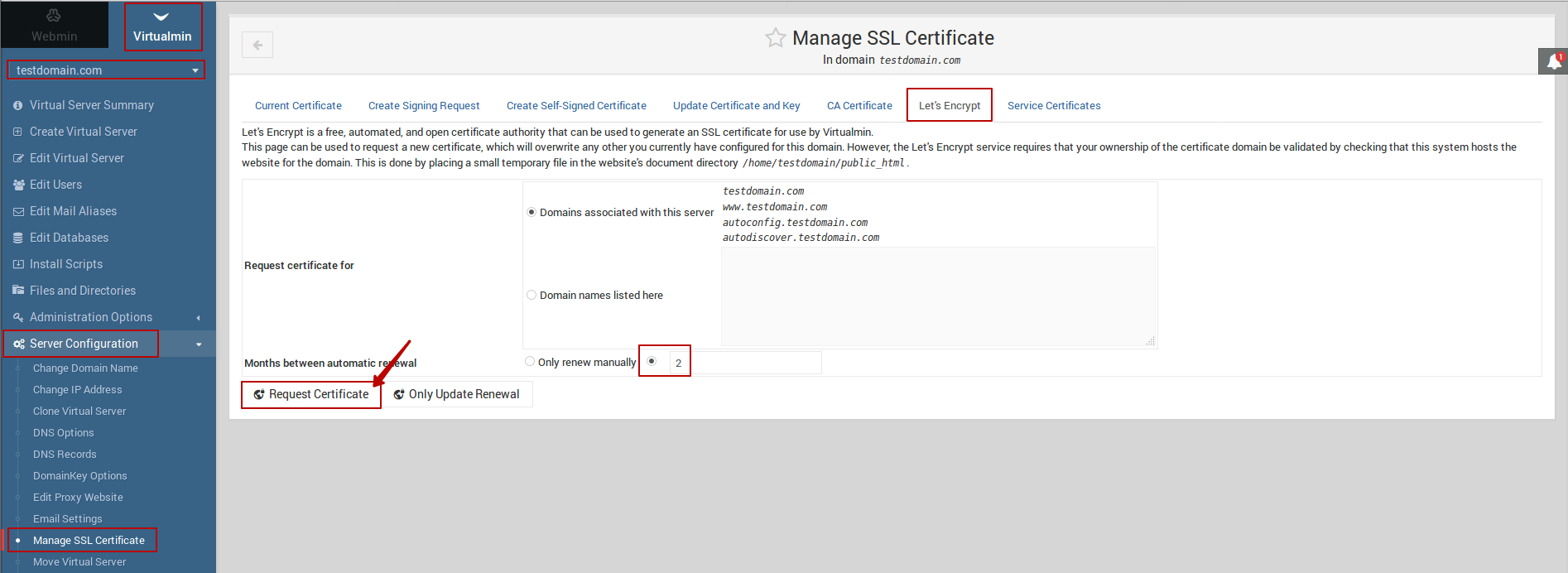Click the months between renewal input field
The image size is (1568, 573).
pos(745,363)
